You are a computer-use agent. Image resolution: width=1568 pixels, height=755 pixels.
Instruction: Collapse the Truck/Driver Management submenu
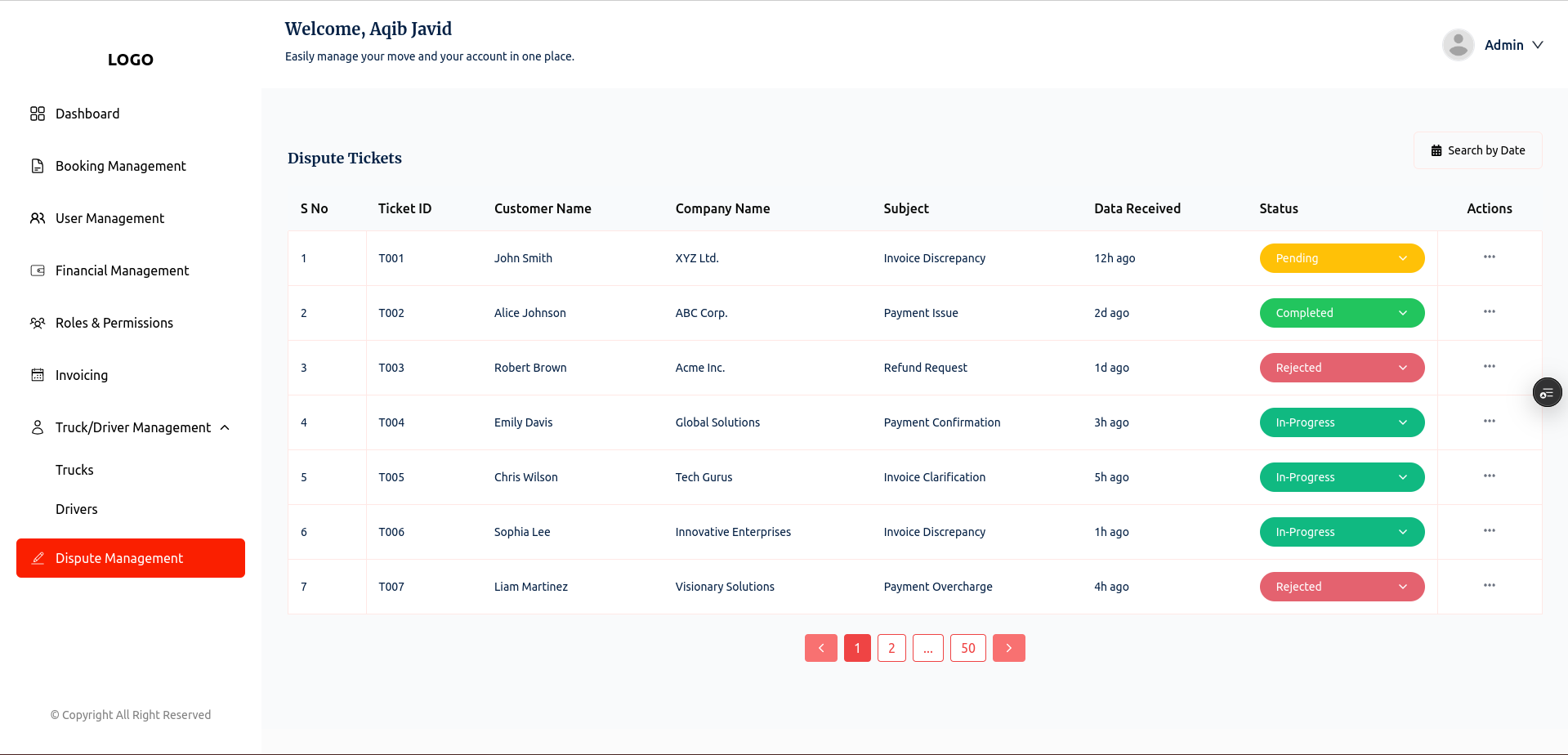point(225,427)
